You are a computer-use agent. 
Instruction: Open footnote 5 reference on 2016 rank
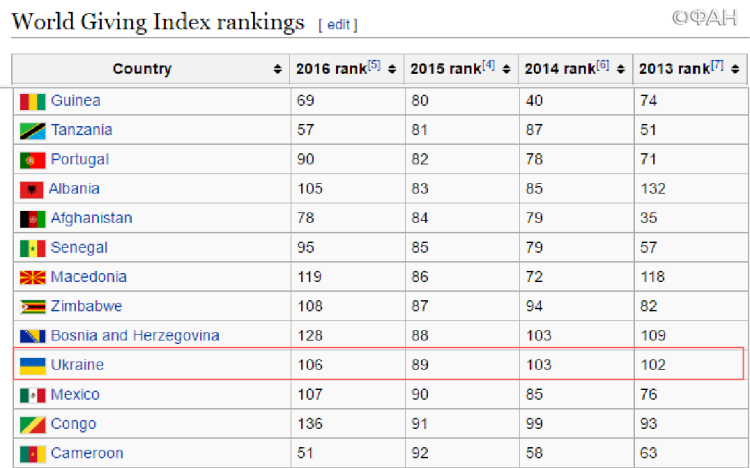(374, 66)
